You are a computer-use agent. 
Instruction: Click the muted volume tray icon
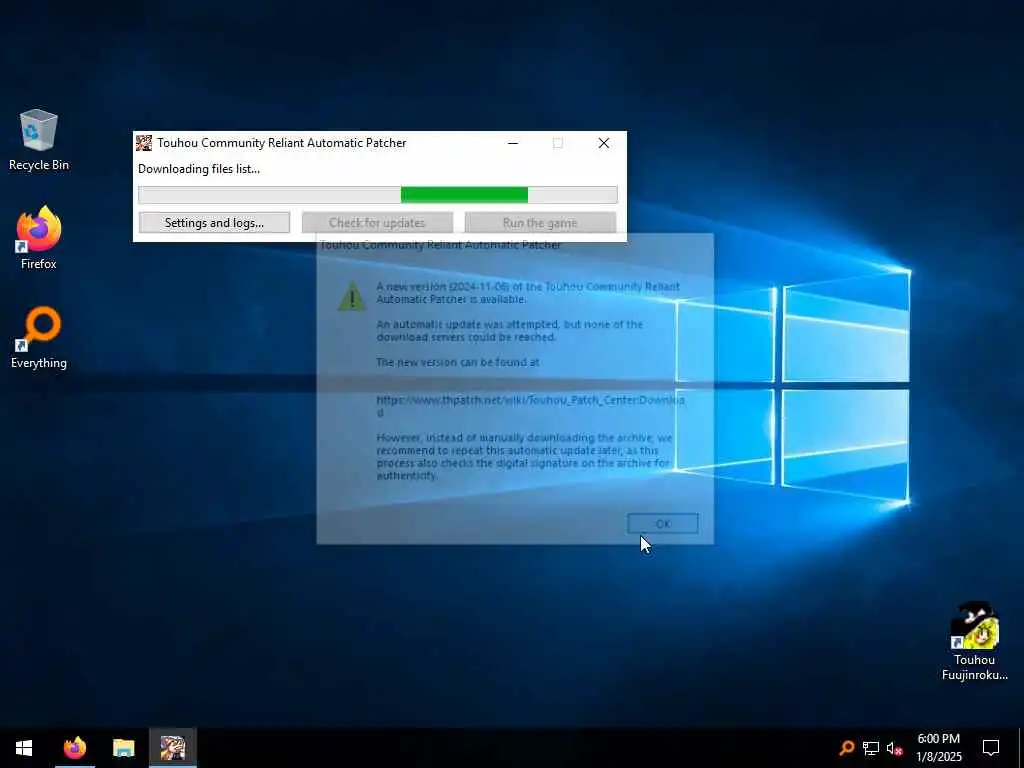tap(894, 748)
